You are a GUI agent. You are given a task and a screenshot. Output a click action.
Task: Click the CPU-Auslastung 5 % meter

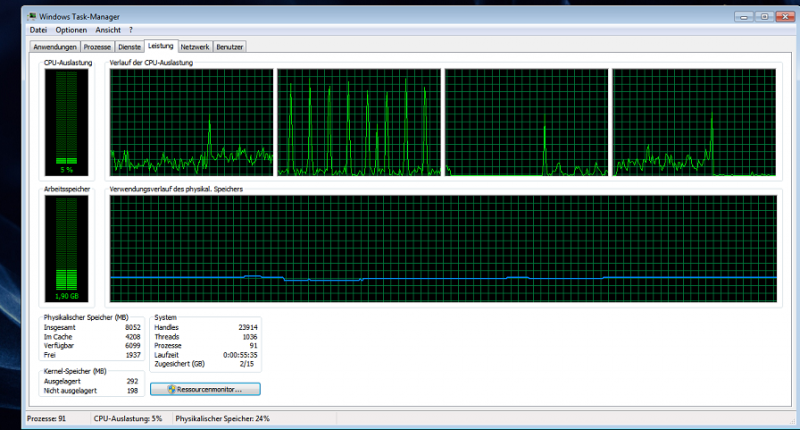click(66, 122)
